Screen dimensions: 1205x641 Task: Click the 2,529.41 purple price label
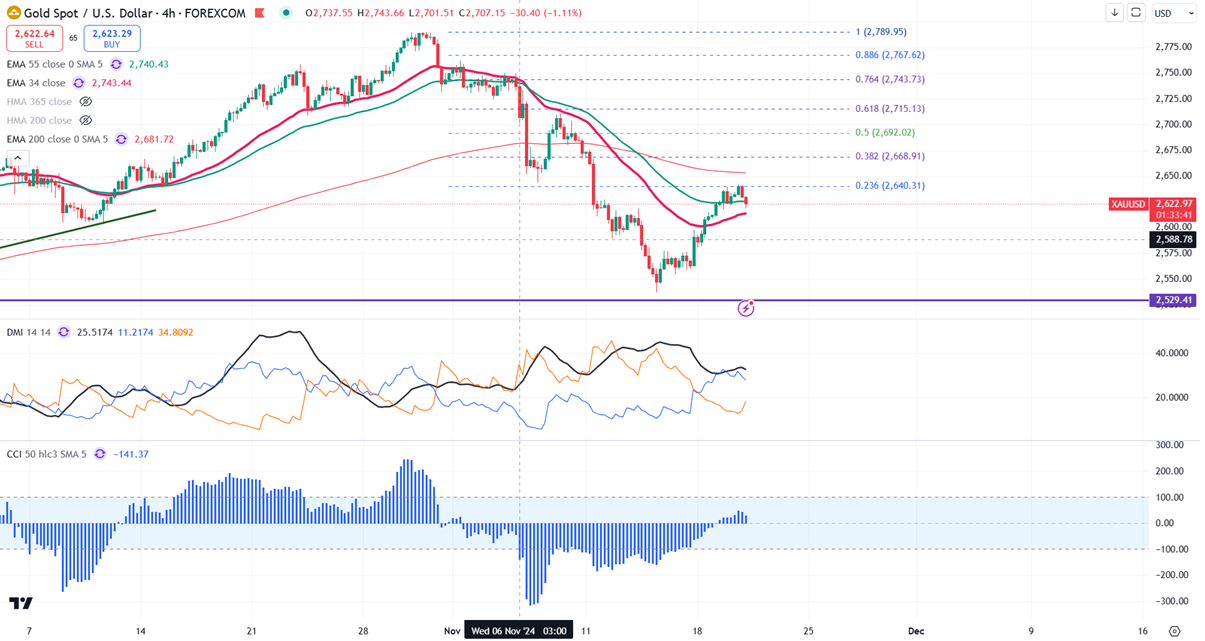point(1173,300)
